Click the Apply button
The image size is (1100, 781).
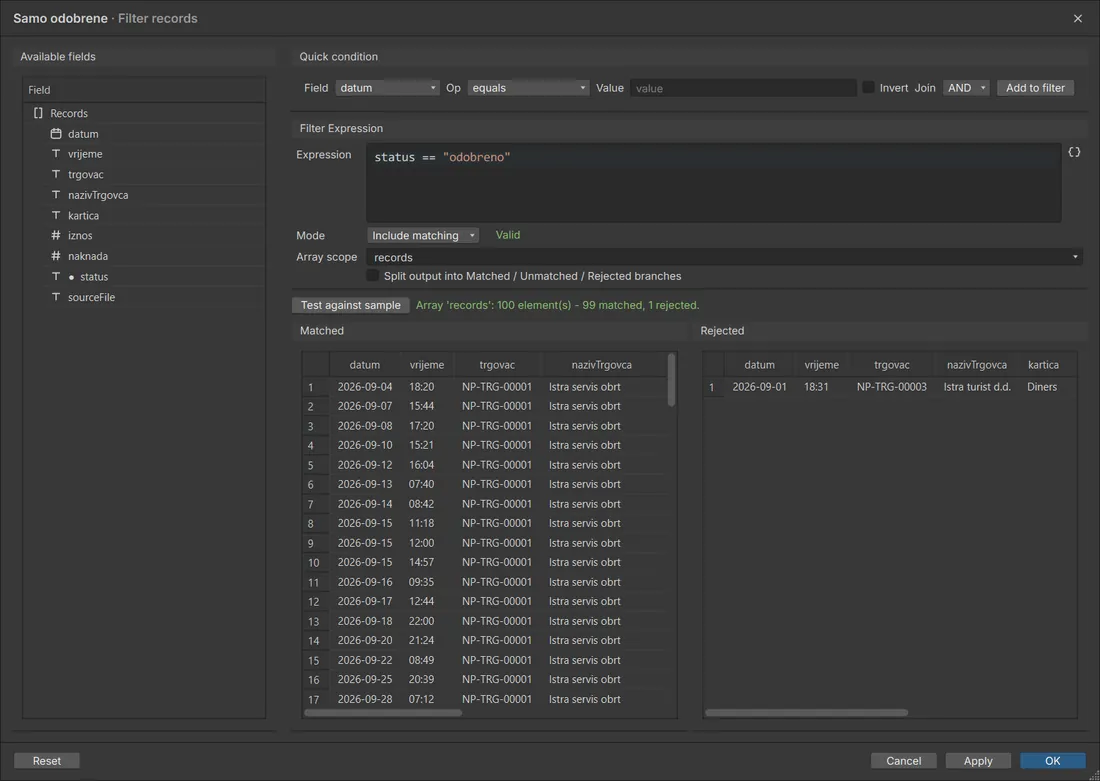click(978, 761)
